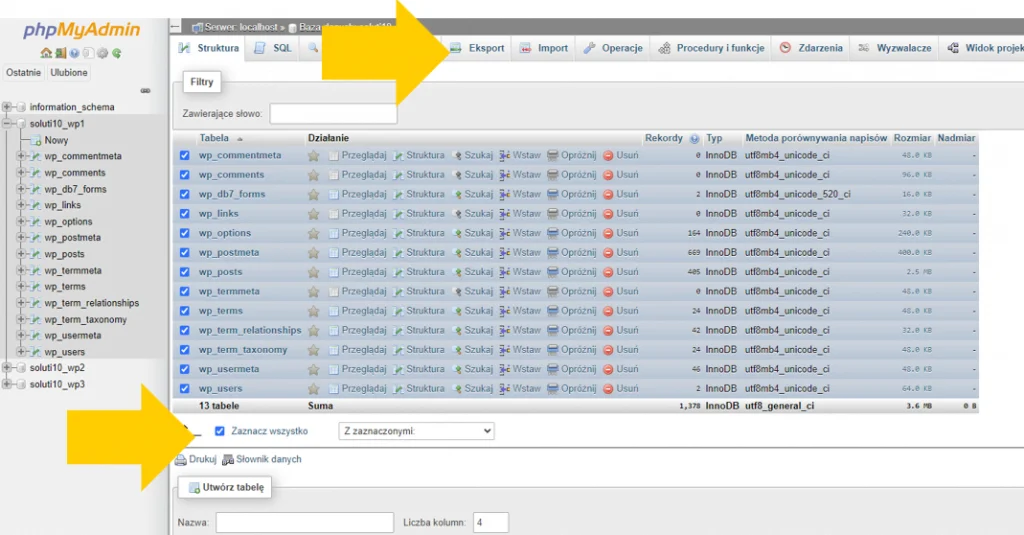1024x535 pixels.
Task: Open the Zdarzenia tab
Action: (x=811, y=48)
